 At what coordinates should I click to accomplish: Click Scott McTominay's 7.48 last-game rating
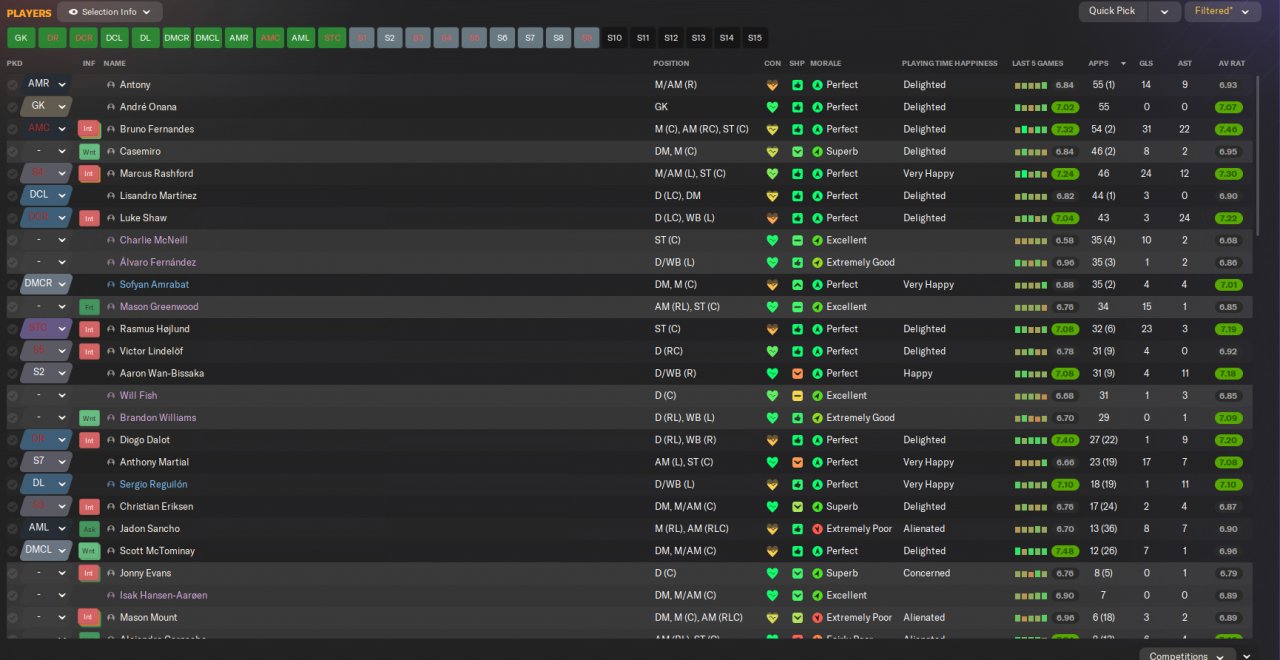(1065, 551)
